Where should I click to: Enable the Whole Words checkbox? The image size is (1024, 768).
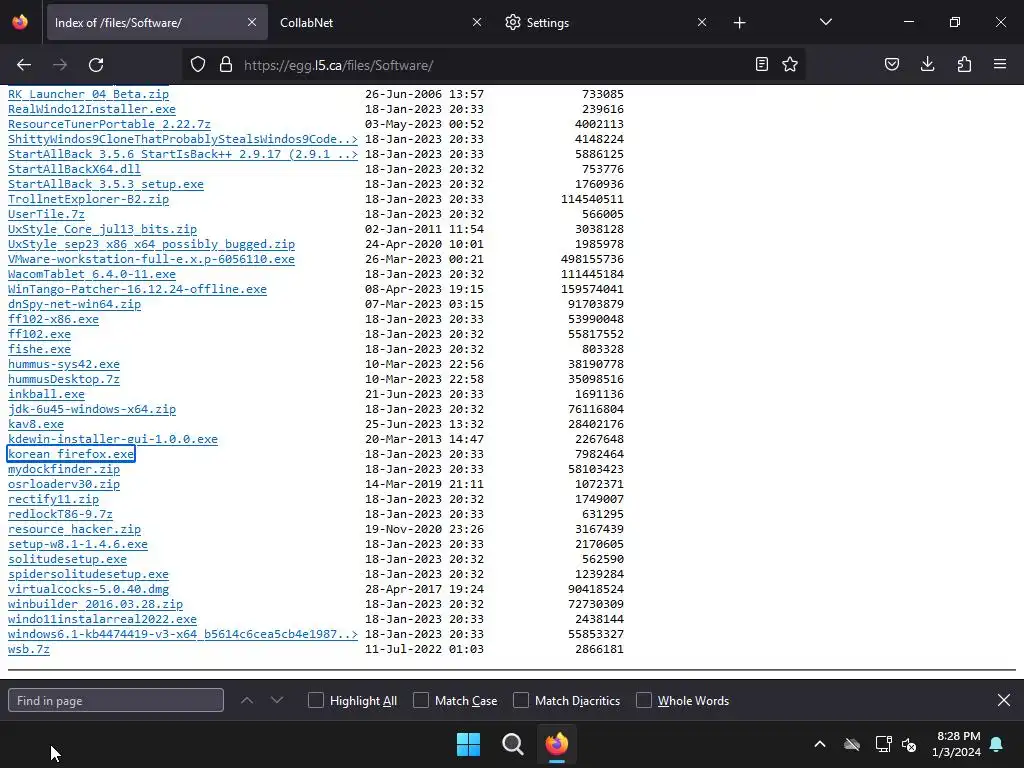[644, 700]
